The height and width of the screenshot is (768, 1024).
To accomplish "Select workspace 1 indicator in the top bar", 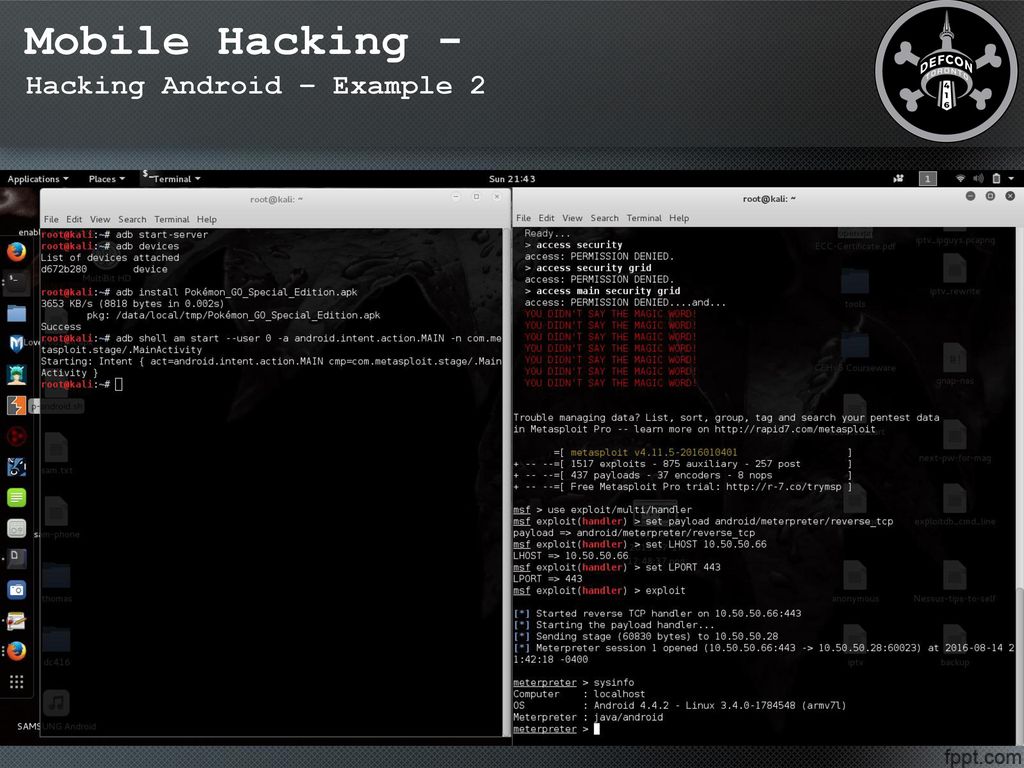I will coord(927,178).
